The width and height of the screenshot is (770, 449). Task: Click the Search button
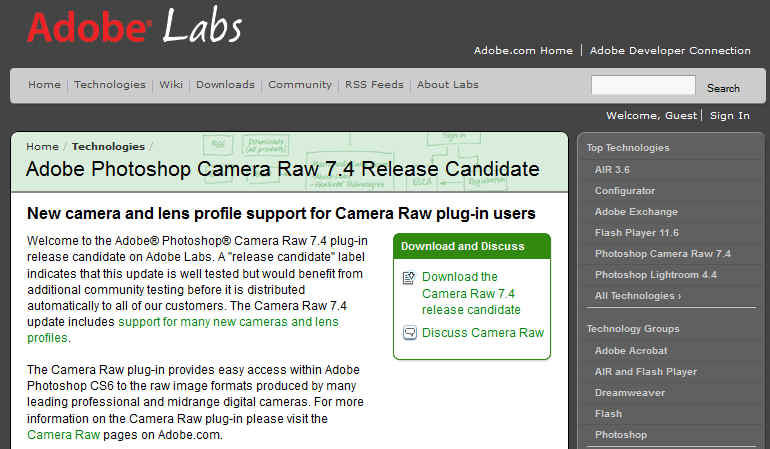[x=723, y=88]
